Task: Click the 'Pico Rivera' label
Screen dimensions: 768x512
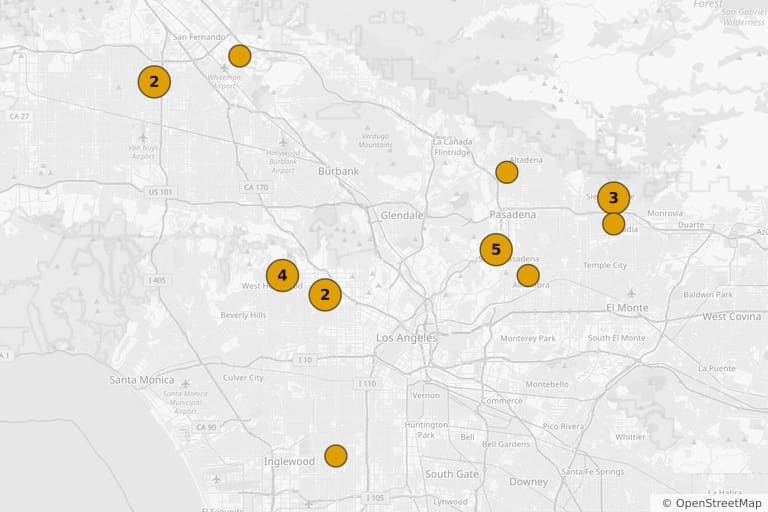Action: coord(563,426)
